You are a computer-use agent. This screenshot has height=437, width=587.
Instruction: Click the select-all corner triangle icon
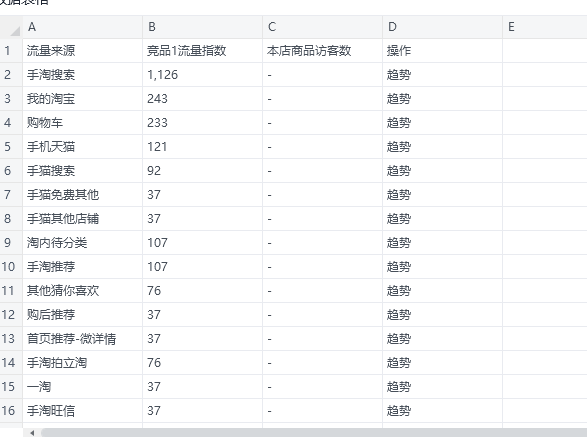tap(15, 30)
